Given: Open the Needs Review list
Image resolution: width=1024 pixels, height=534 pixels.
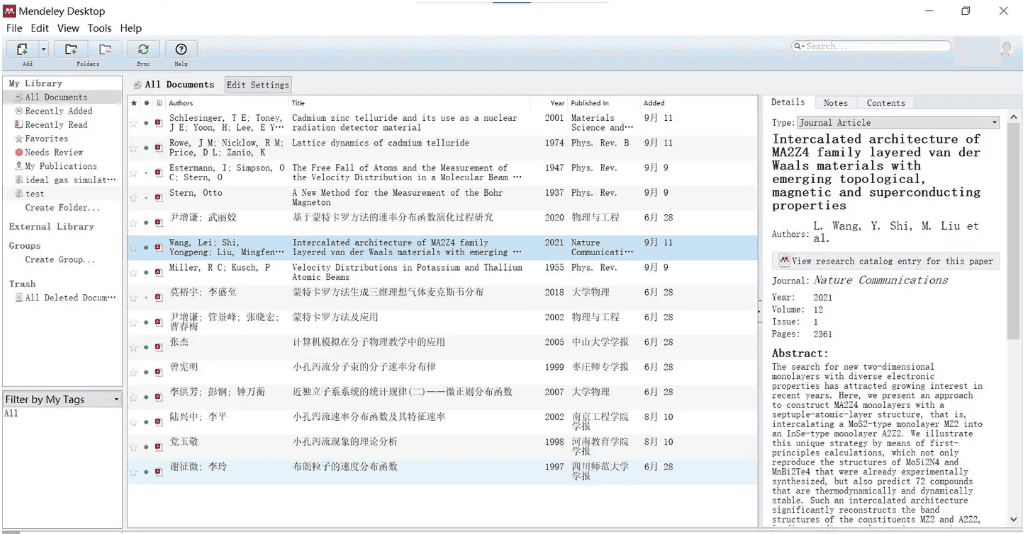Looking at the screenshot, I should click(x=54, y=152).
